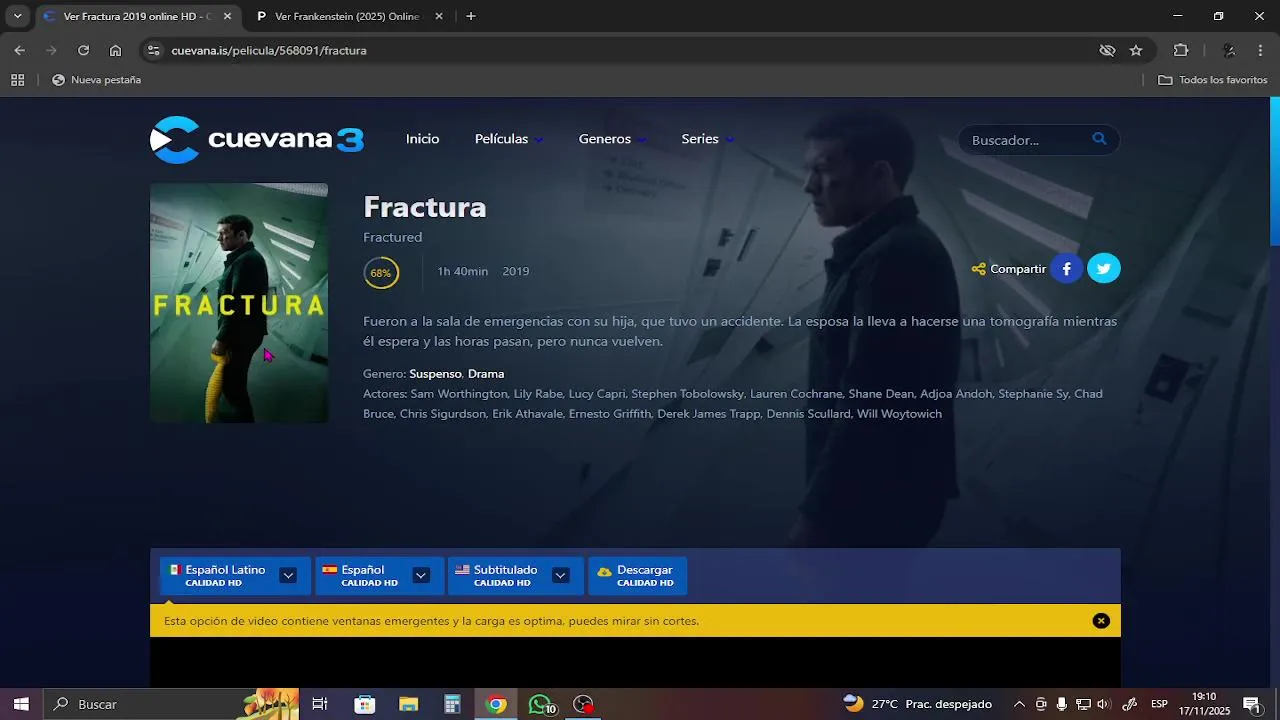
Task: Click the page vertical scrollbar
Action: click(x=1275, y=171)
